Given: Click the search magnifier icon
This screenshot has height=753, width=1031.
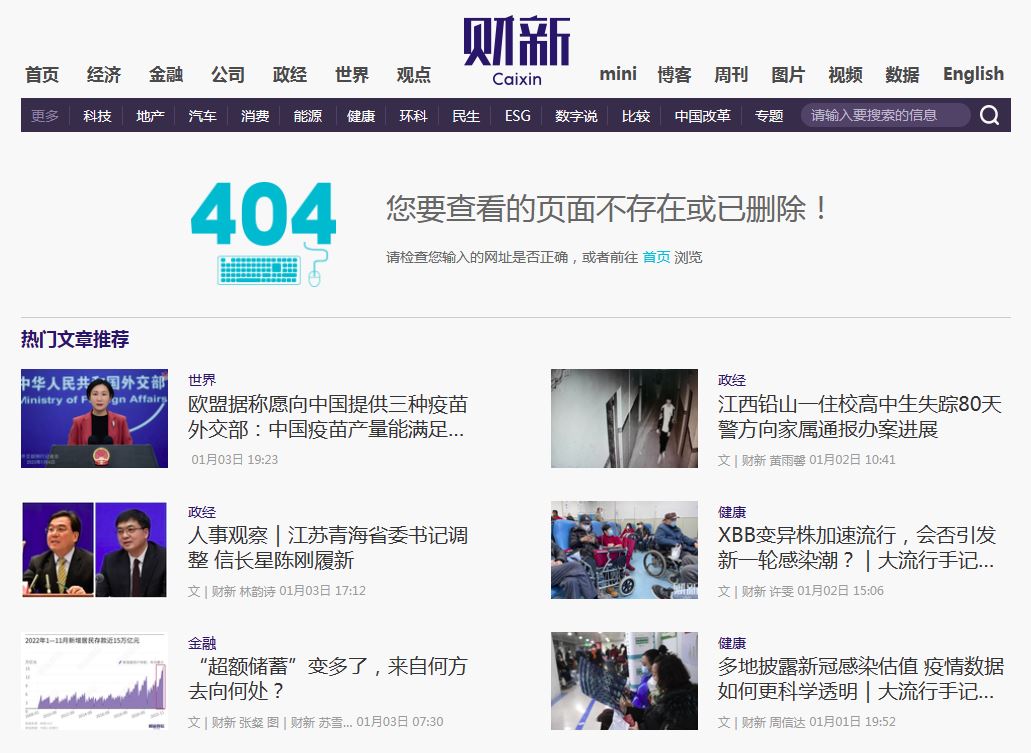Looking at the screenshot, I should pos(990,115).
